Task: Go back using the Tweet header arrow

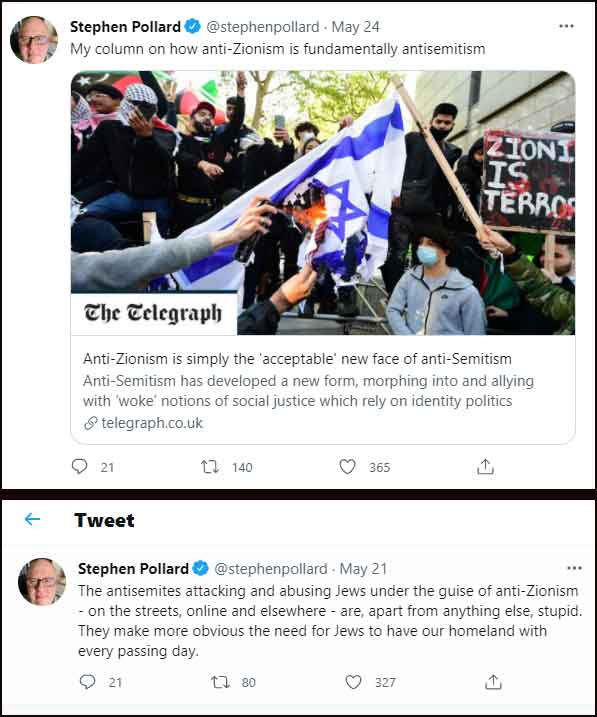Action: tap(32, 519)
